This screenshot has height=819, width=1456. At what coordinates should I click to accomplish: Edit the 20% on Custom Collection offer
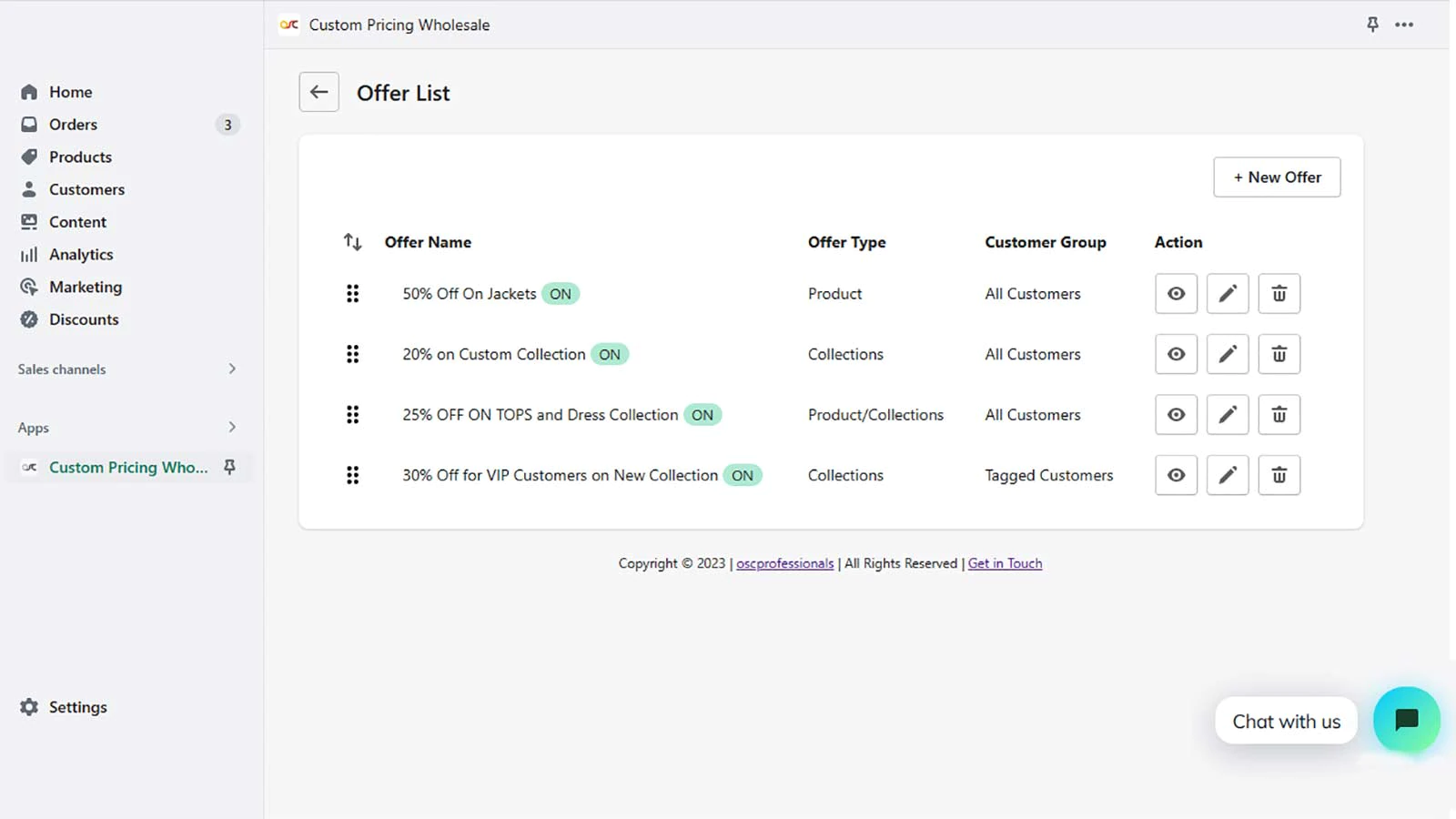(1227, 354)
